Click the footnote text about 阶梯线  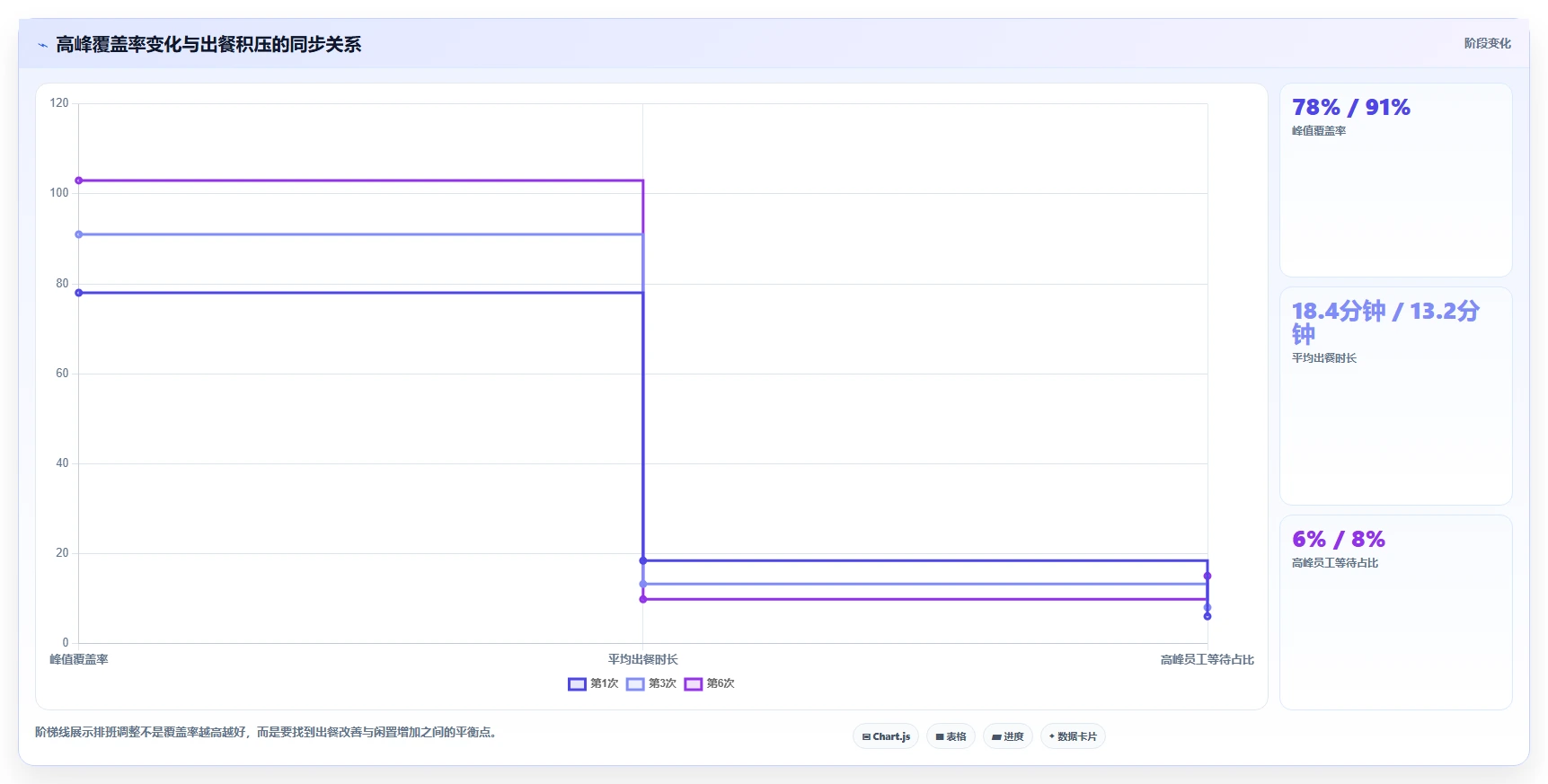(268, 732)
